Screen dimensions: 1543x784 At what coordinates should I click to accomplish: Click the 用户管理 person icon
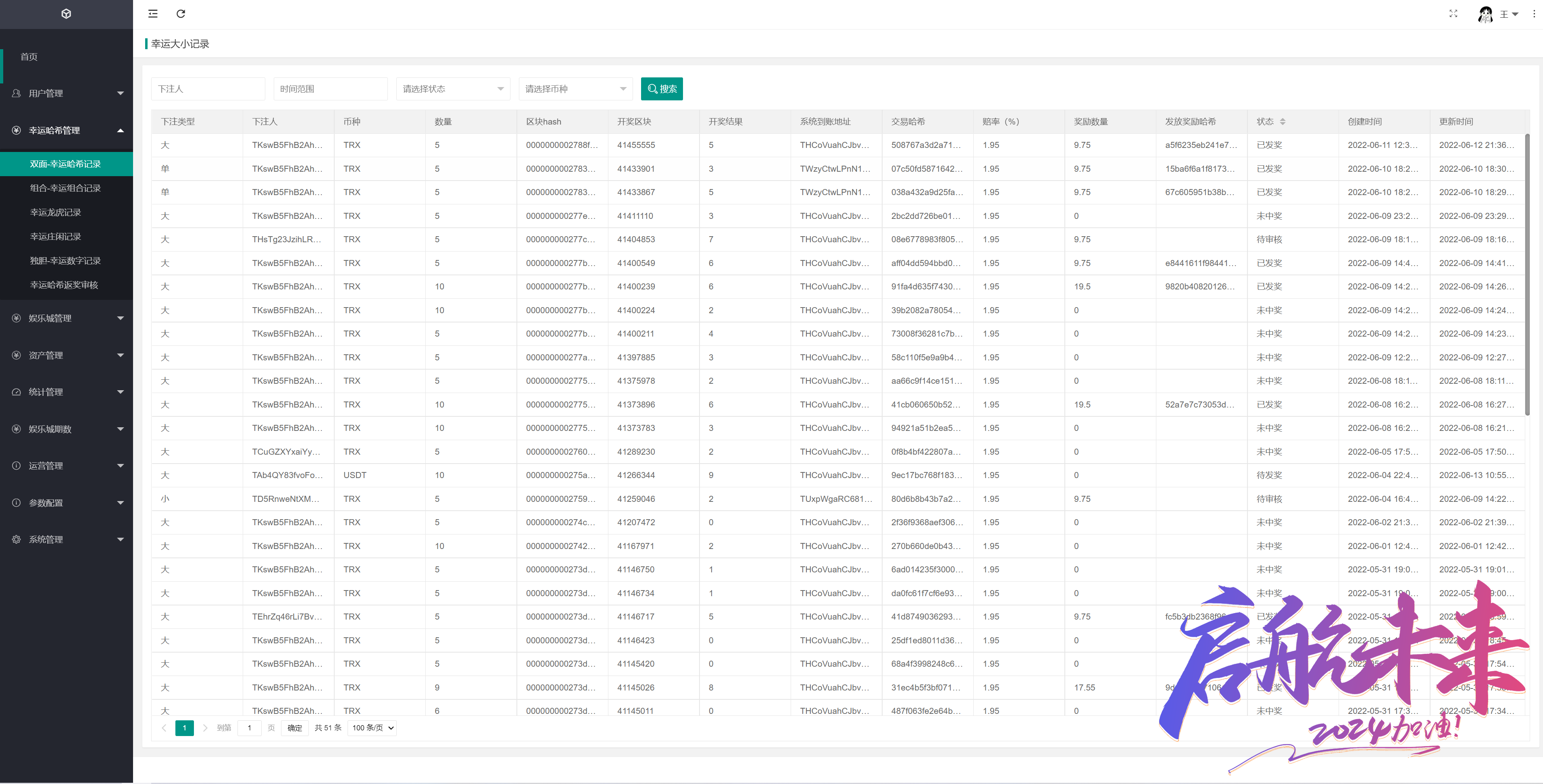tap(16, 94)
